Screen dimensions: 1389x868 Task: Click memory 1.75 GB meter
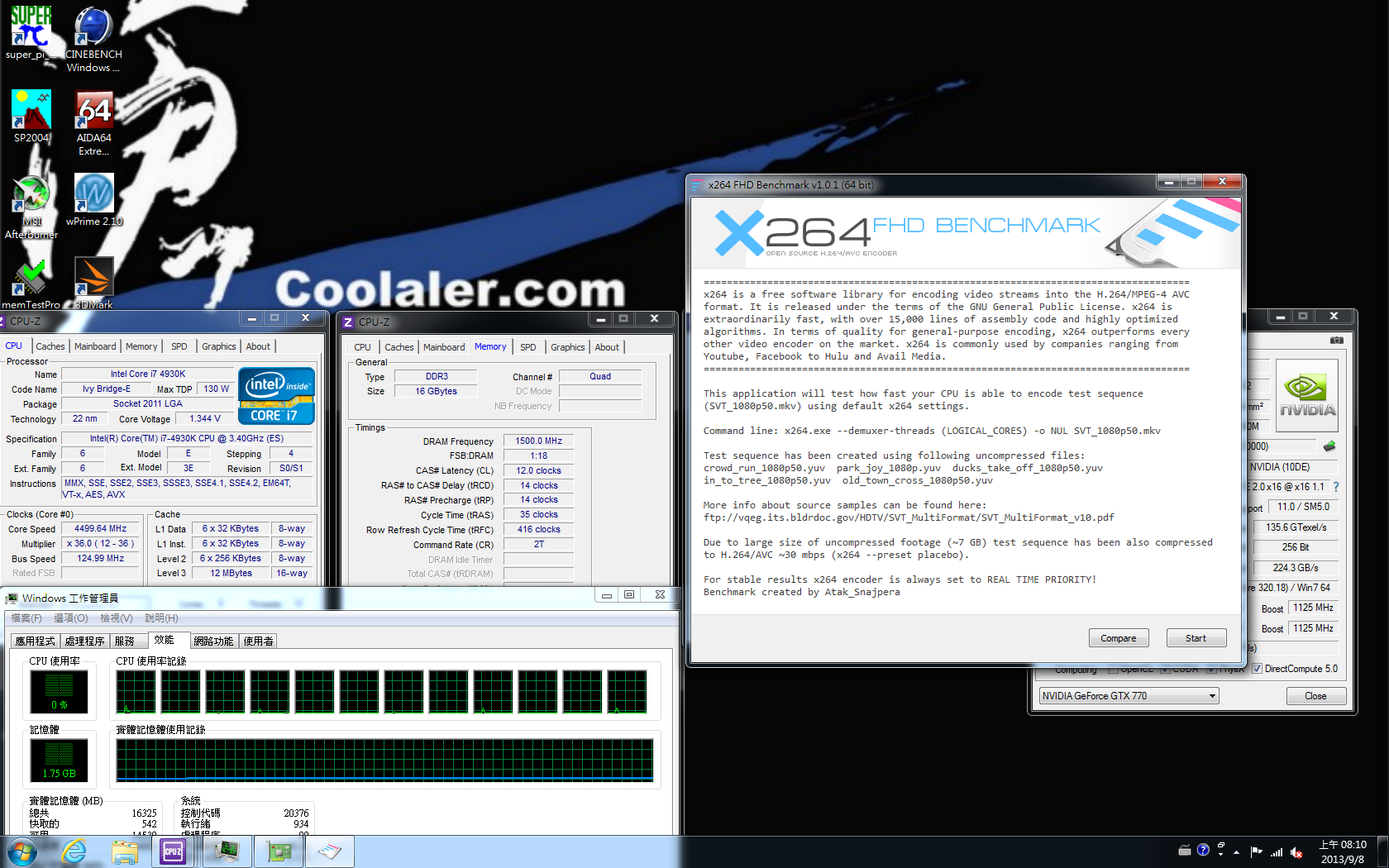click(59, 760)
